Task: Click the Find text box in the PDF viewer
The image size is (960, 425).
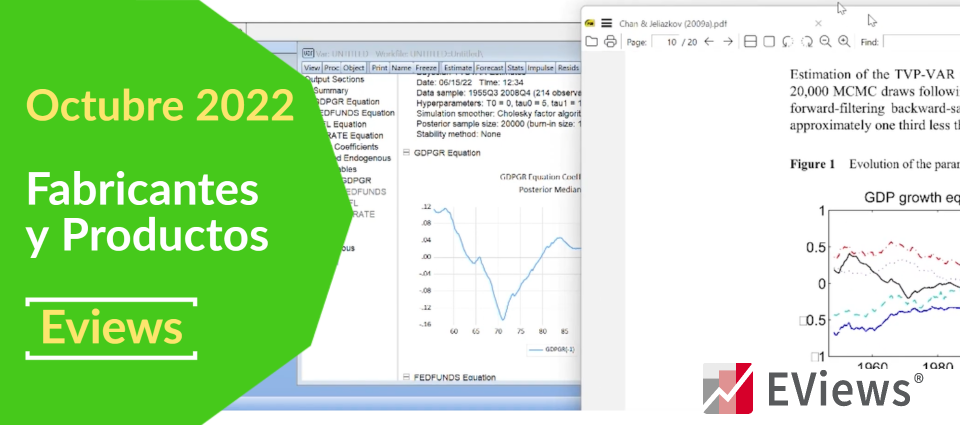Action: [x=921, y=42]
